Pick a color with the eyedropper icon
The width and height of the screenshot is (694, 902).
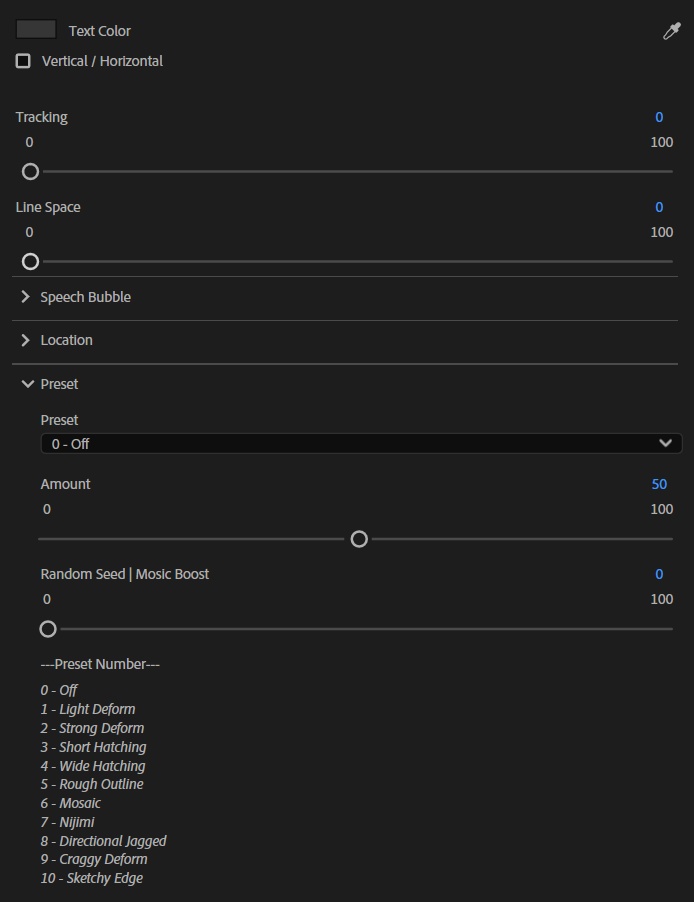coord(672,31)
